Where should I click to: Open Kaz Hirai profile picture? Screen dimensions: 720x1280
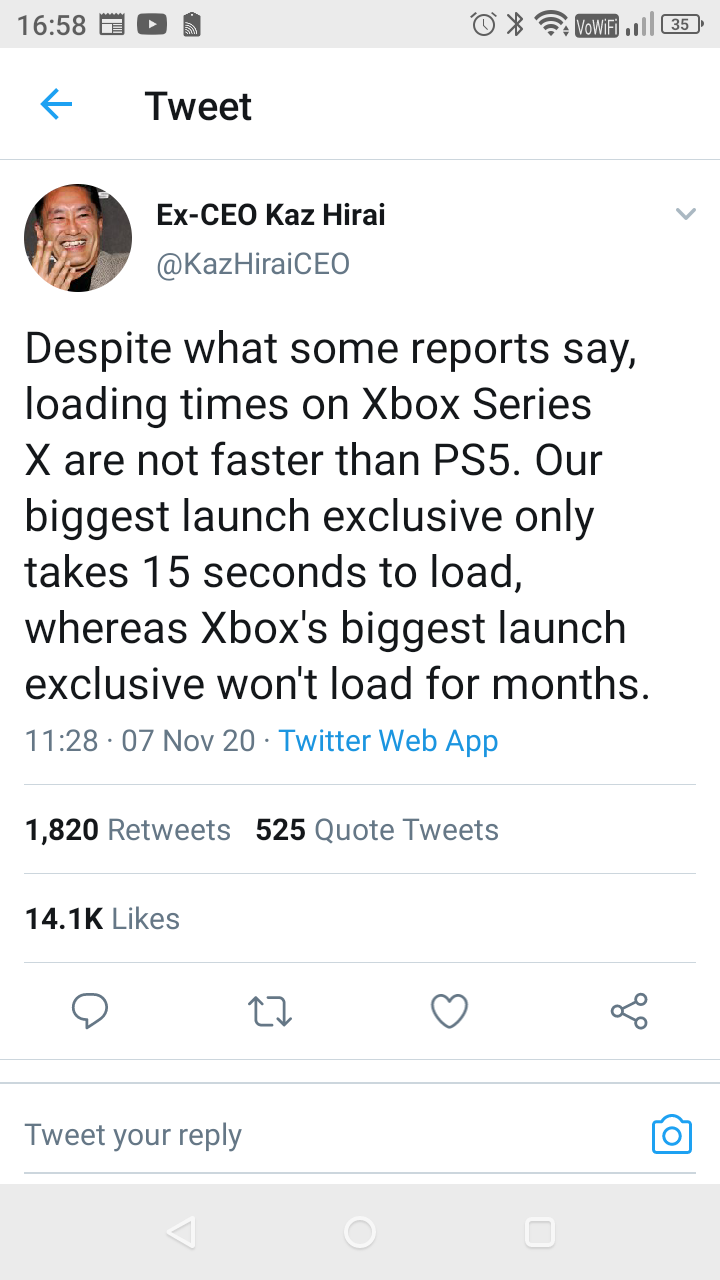78,238
